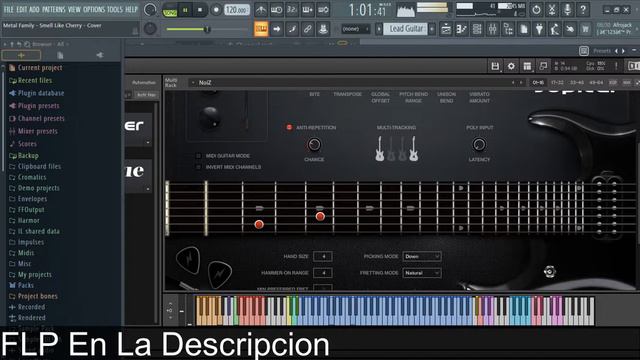640x360 pixels.
Task: Click the step editing icon
Action: coord(292,29)
